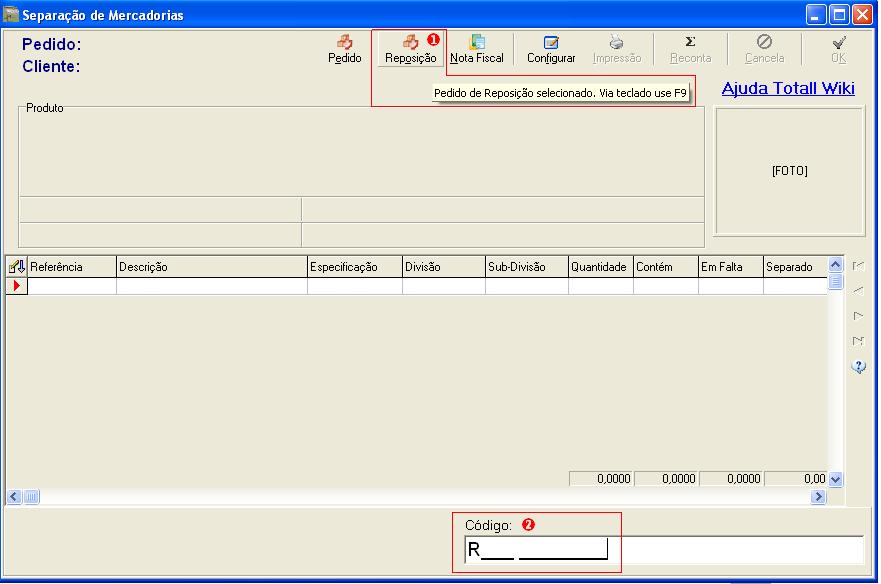The width and height of the screenshot is (881, 584).
Task: Open the Nota Fiscal option
Action: coord(476,49)
